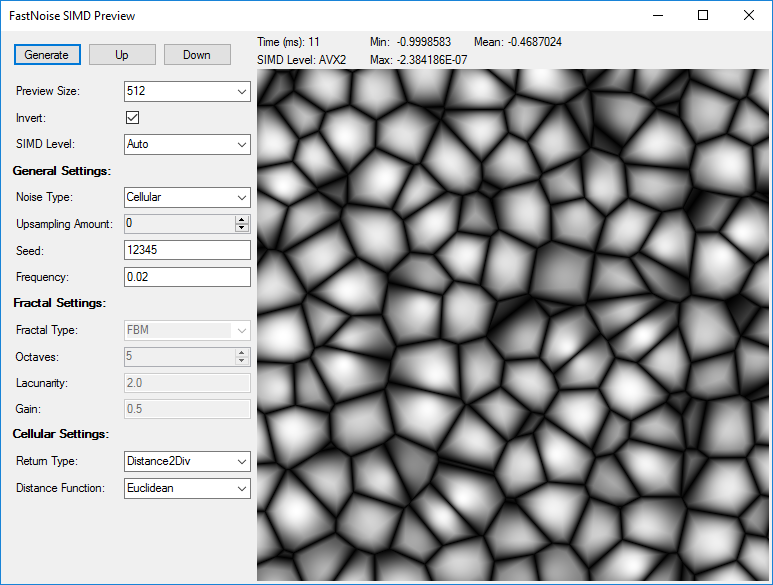Click the Seed input field
This screenshot has height=585, width=773.
[186, 250]
